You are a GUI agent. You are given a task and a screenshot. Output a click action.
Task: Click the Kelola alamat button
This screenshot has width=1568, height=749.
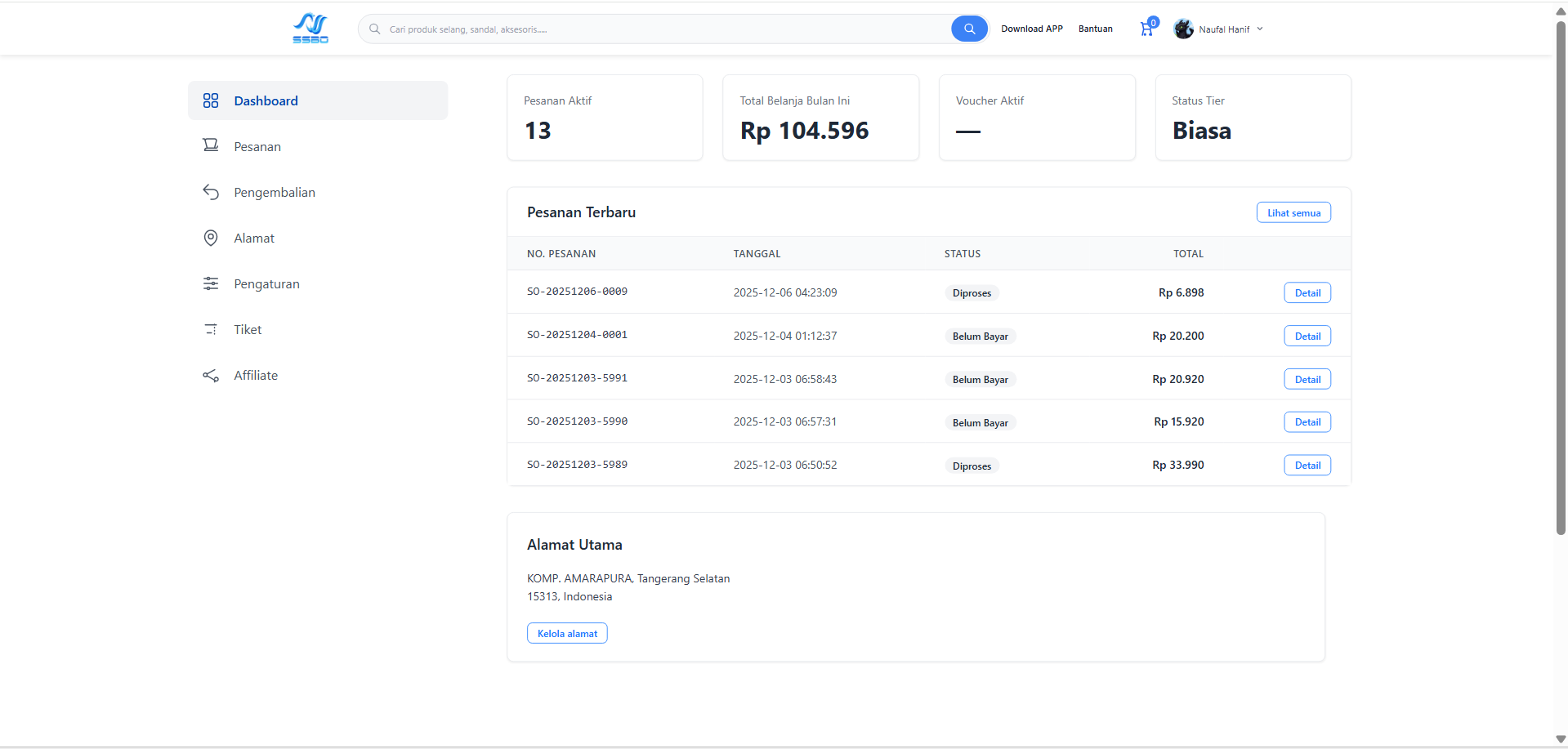[567, 634]
